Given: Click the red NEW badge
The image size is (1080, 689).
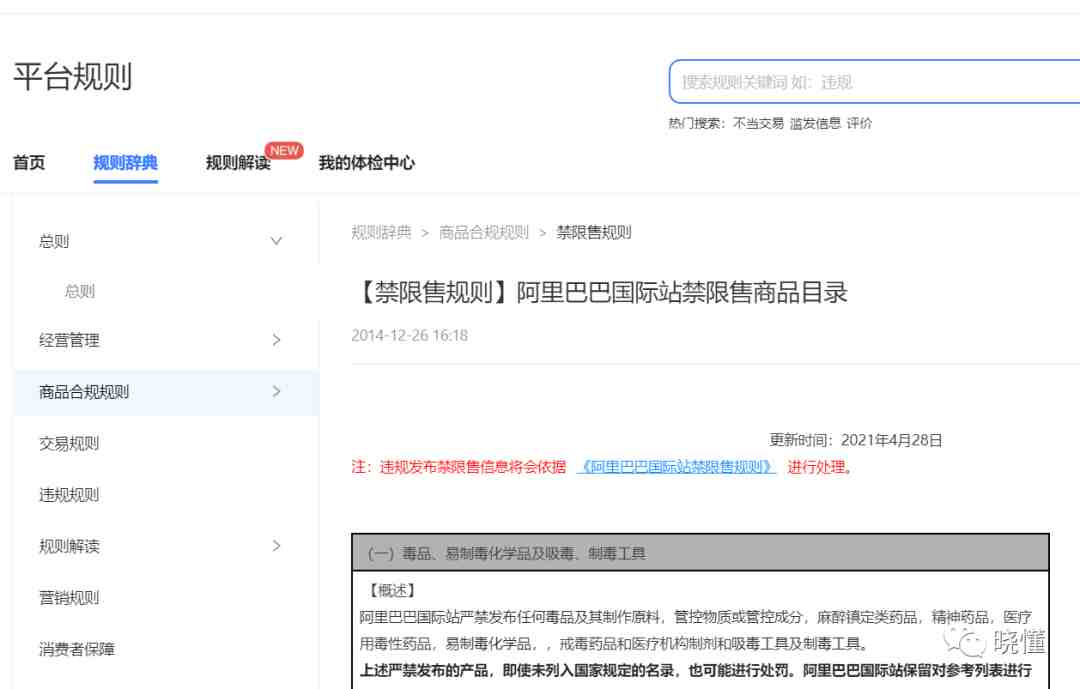Looking at the screenshot, I should coord(284,151).
